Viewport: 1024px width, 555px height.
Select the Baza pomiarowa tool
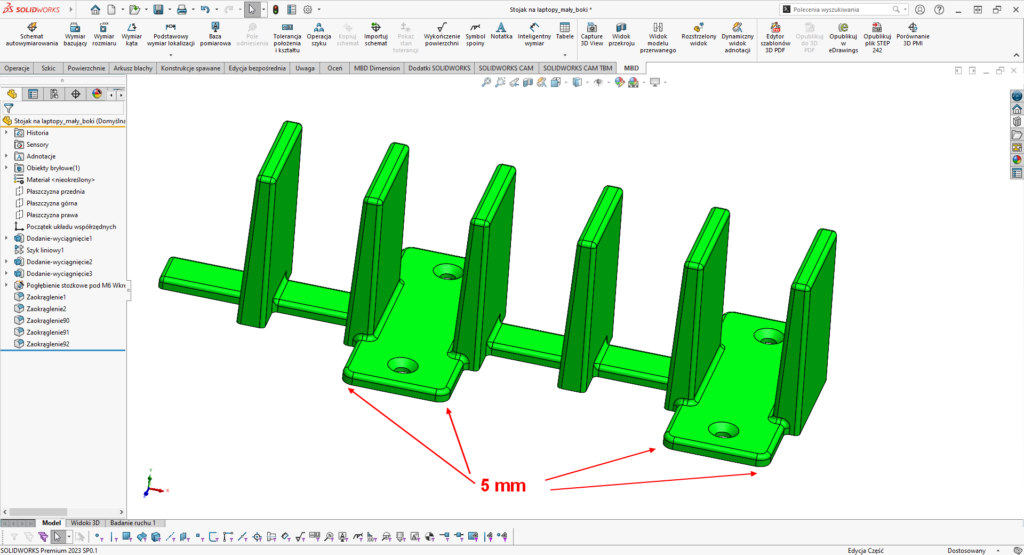pos(214,34)
